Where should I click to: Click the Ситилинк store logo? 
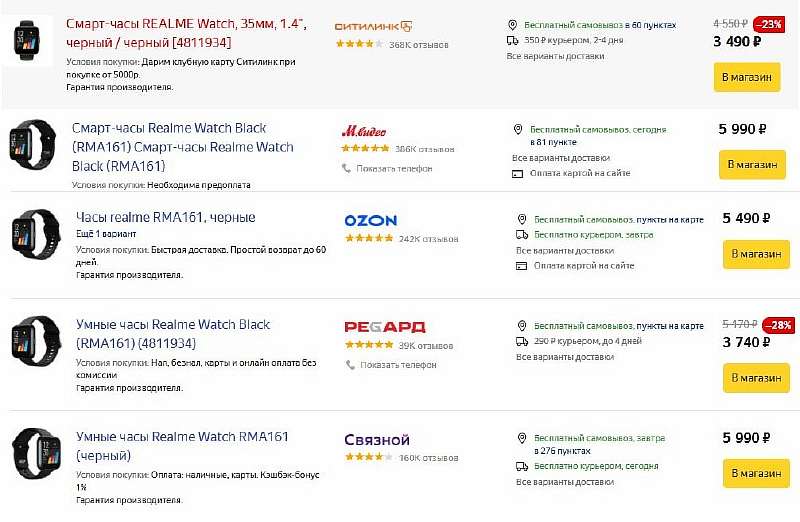pyautogui.click(x=373, y=26)
